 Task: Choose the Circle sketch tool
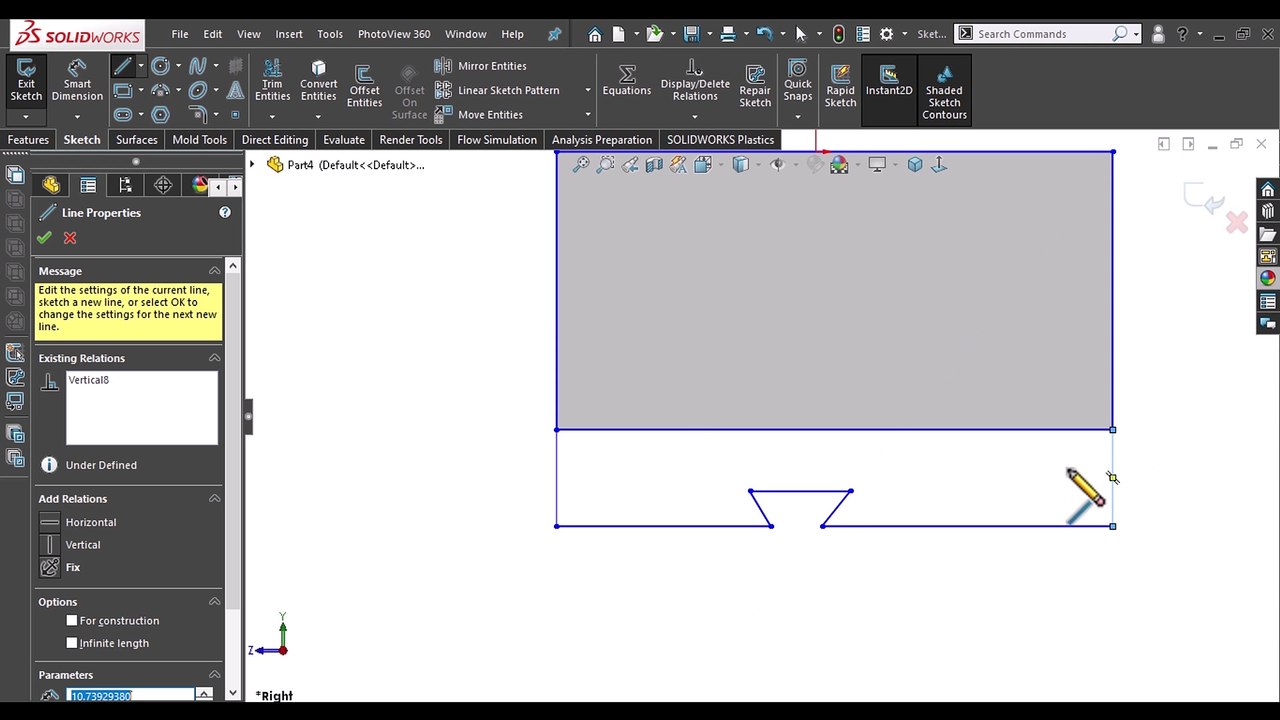tap(160, 67)
